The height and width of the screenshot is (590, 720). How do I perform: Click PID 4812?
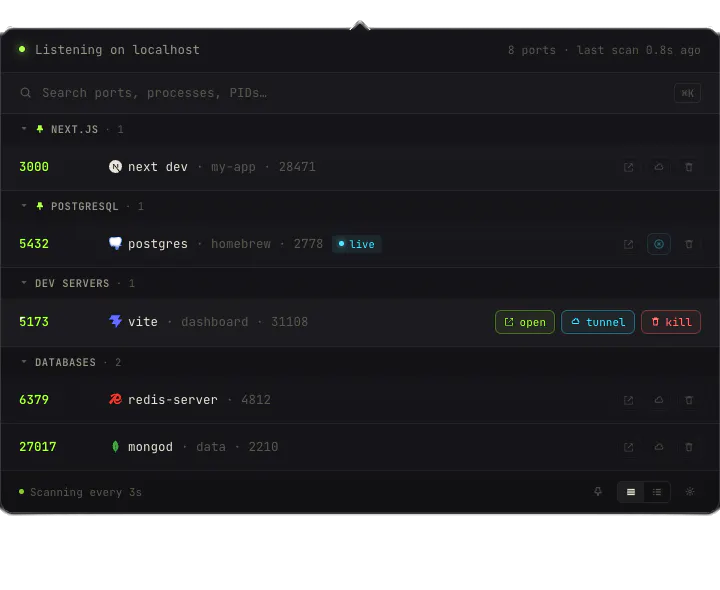(256, 400)
